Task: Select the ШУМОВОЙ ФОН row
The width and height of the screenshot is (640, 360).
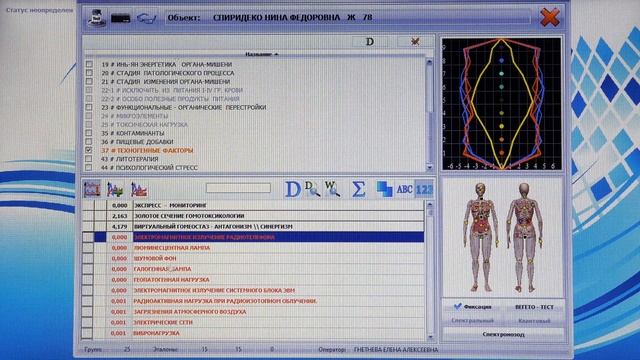Action: pyautogui.click(x=253, y=258)
